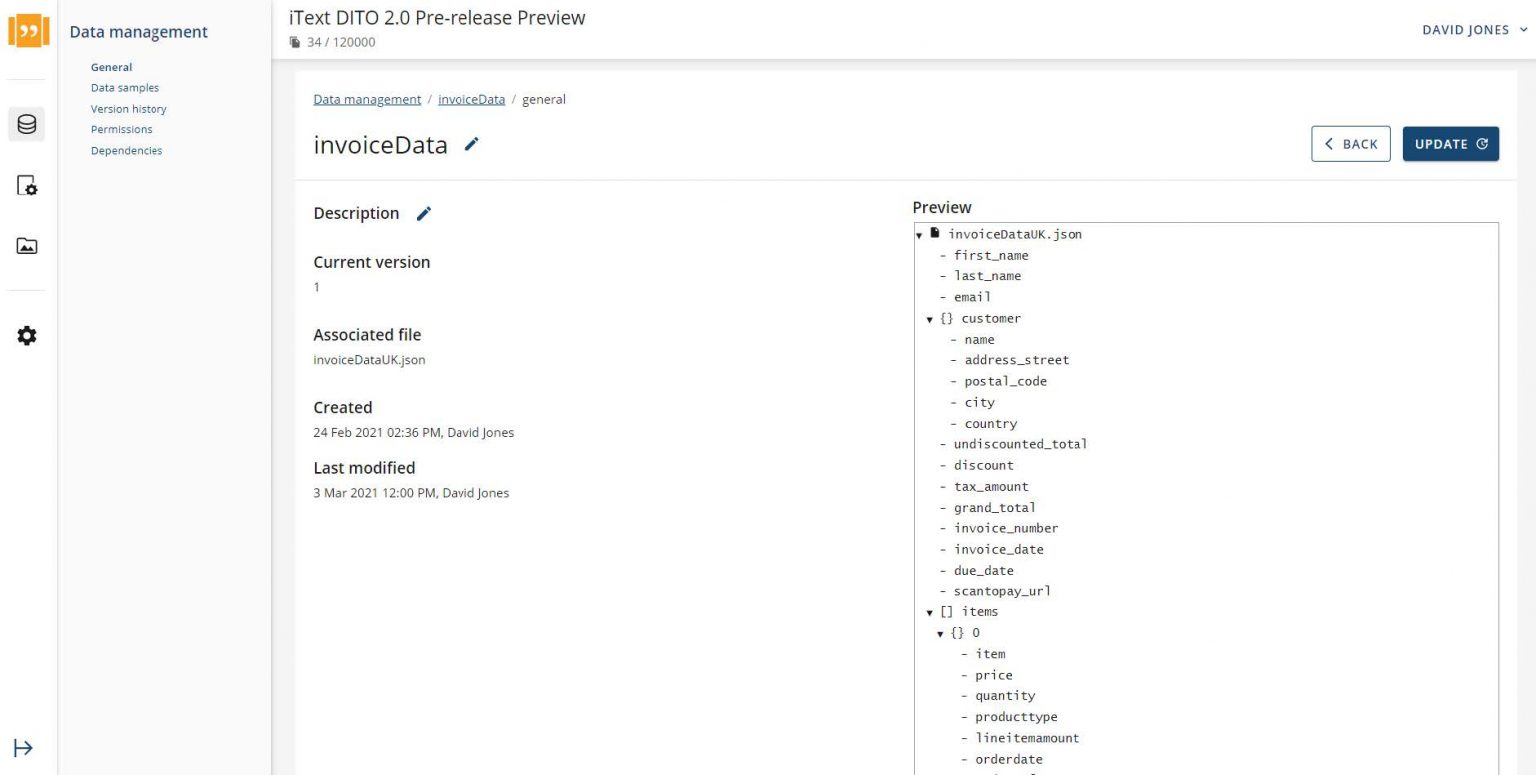1536x775 pixels.
Task: Select the template management document icon
Action: [26, 185]
